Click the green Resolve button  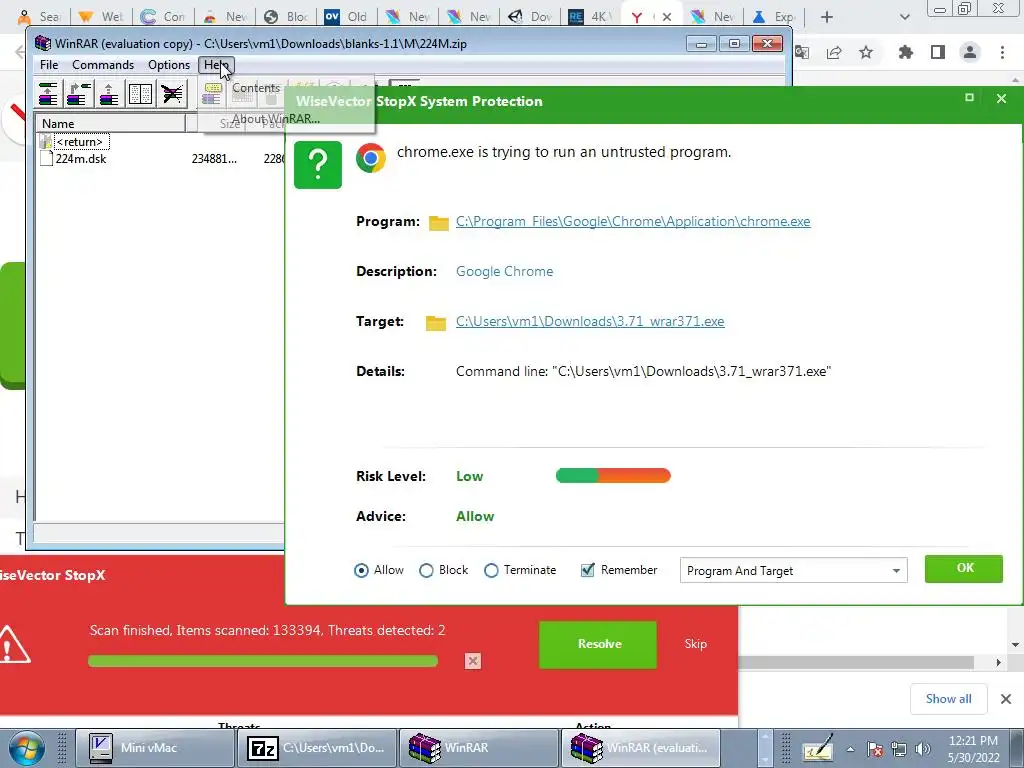598,645
